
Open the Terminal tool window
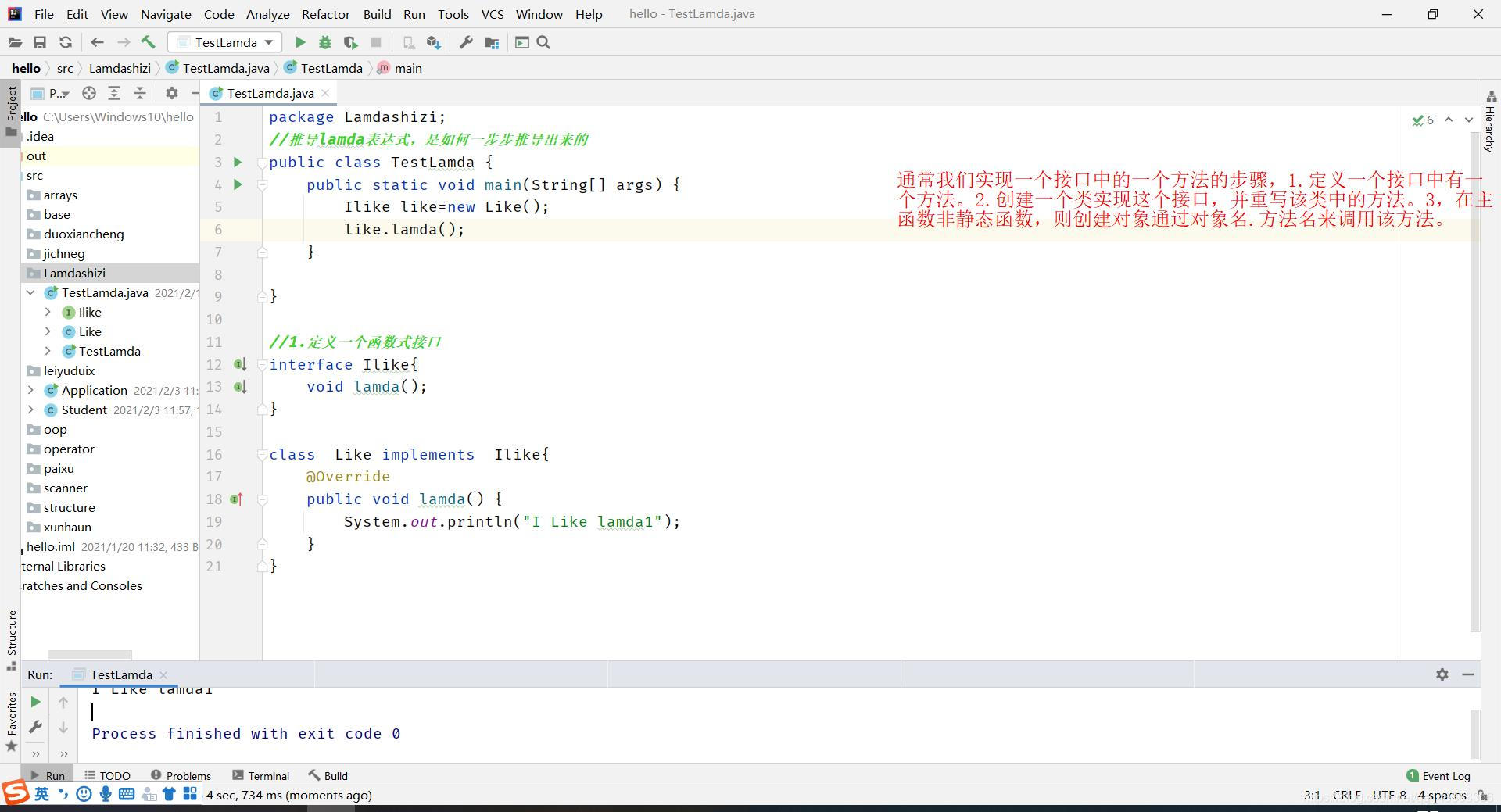point(261,775)
